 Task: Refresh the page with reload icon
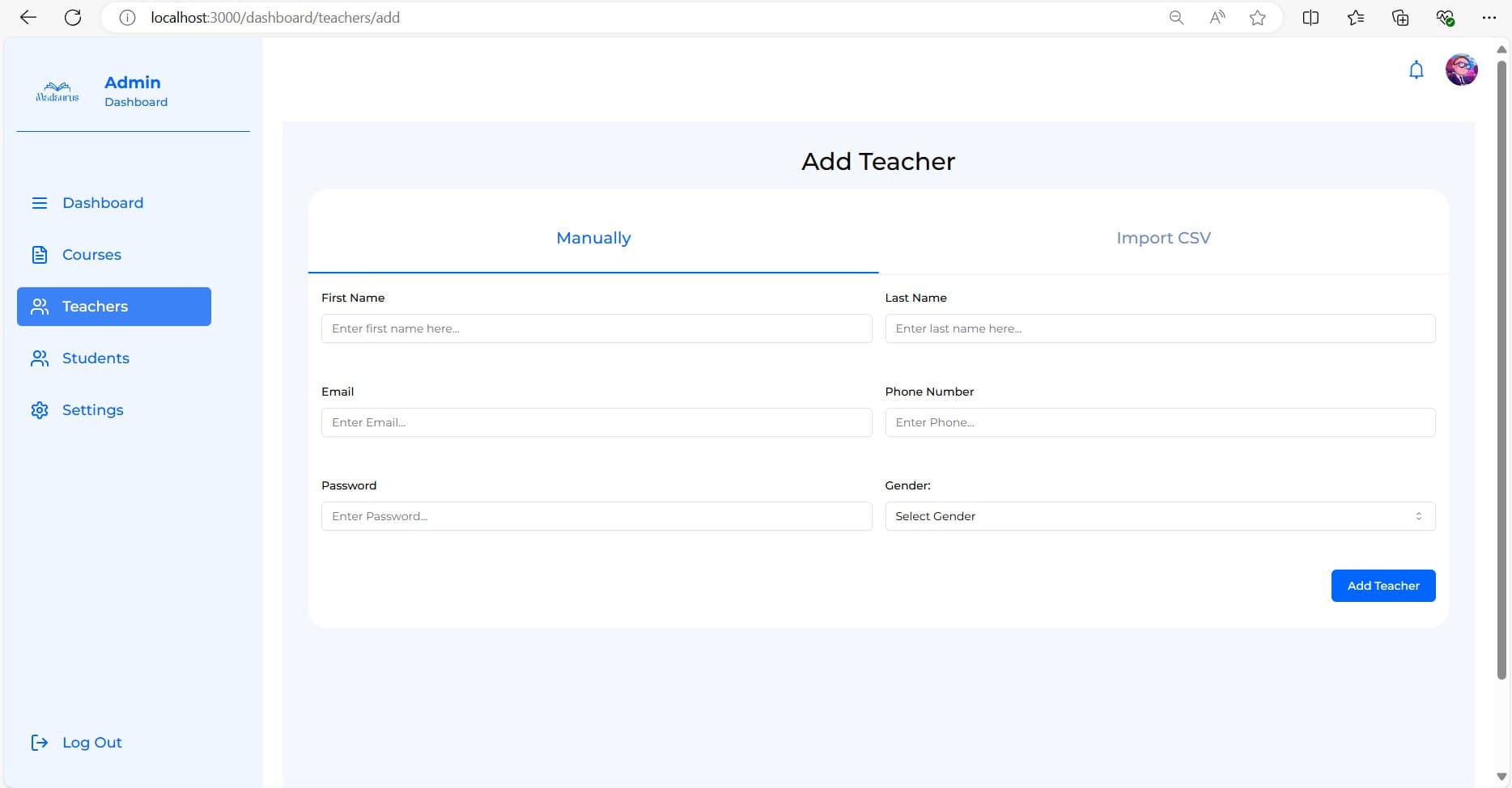[73, 18]
